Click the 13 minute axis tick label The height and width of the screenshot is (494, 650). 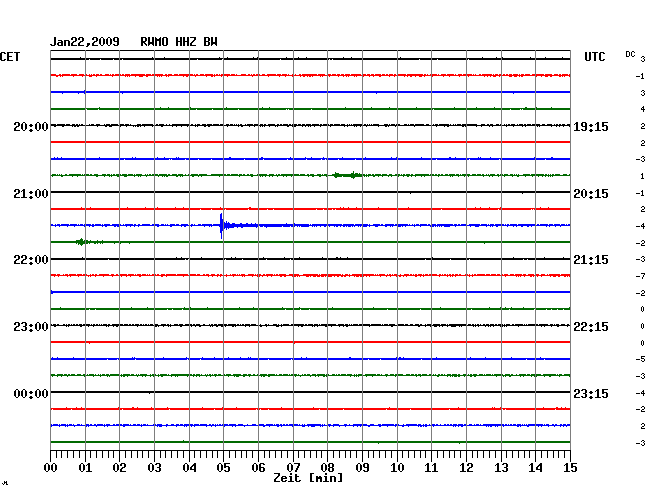pos(501,467)
